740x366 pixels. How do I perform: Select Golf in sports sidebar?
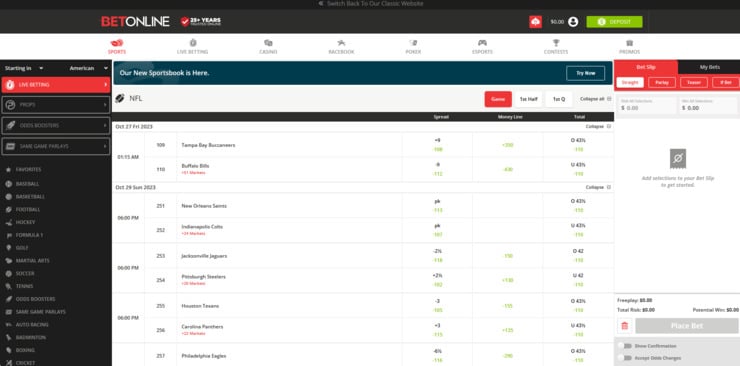tap(22, 248)
